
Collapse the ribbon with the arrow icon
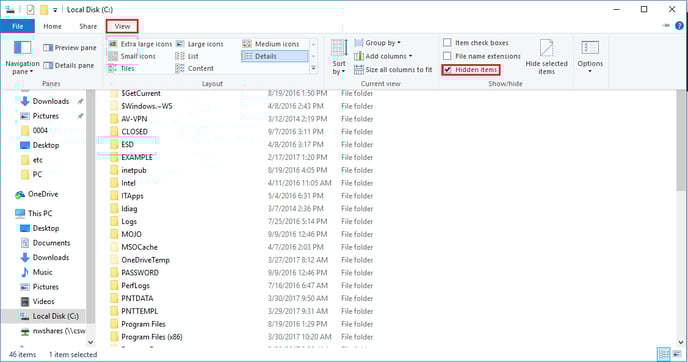[x=666, y=26]
